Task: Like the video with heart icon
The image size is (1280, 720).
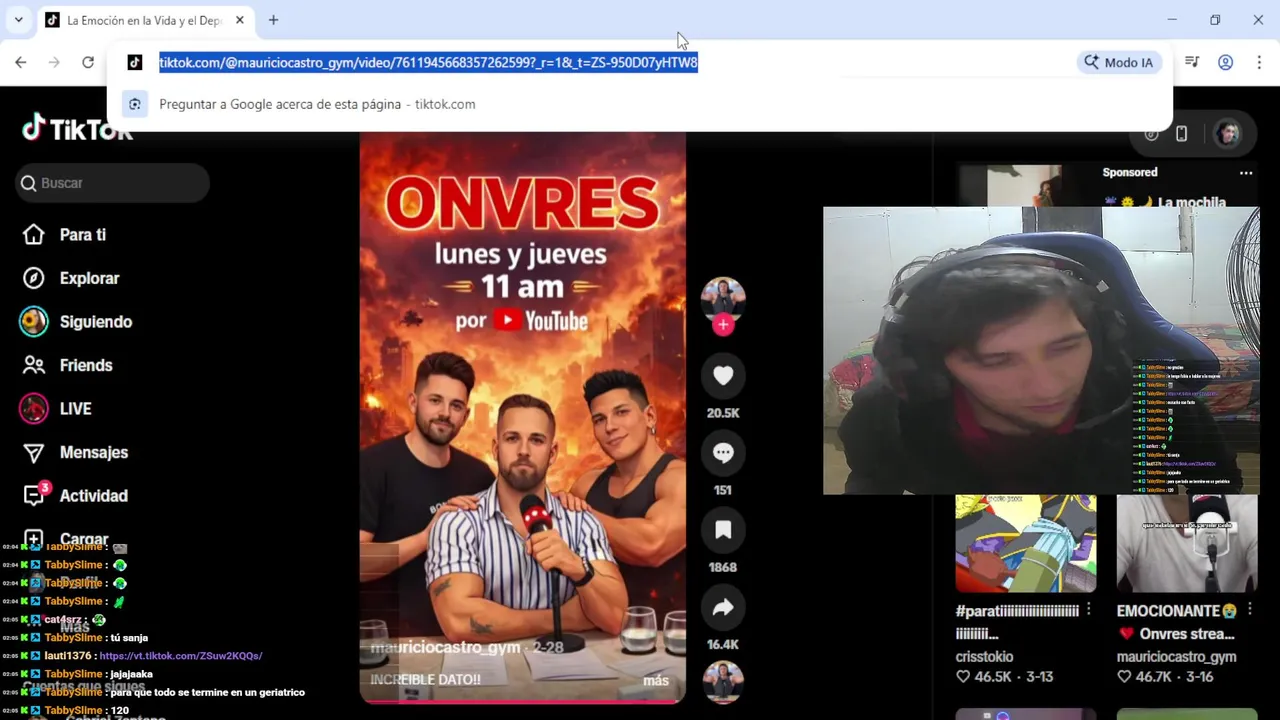Action: [723, 375]
